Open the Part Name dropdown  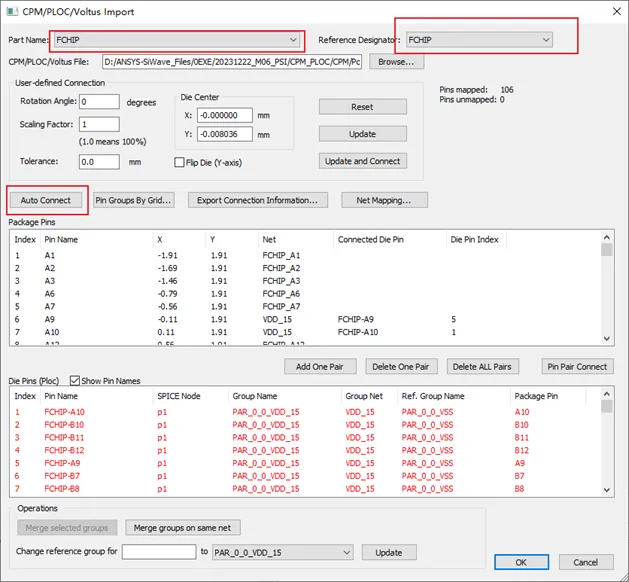pyautogui.click(x=177, y=40)
